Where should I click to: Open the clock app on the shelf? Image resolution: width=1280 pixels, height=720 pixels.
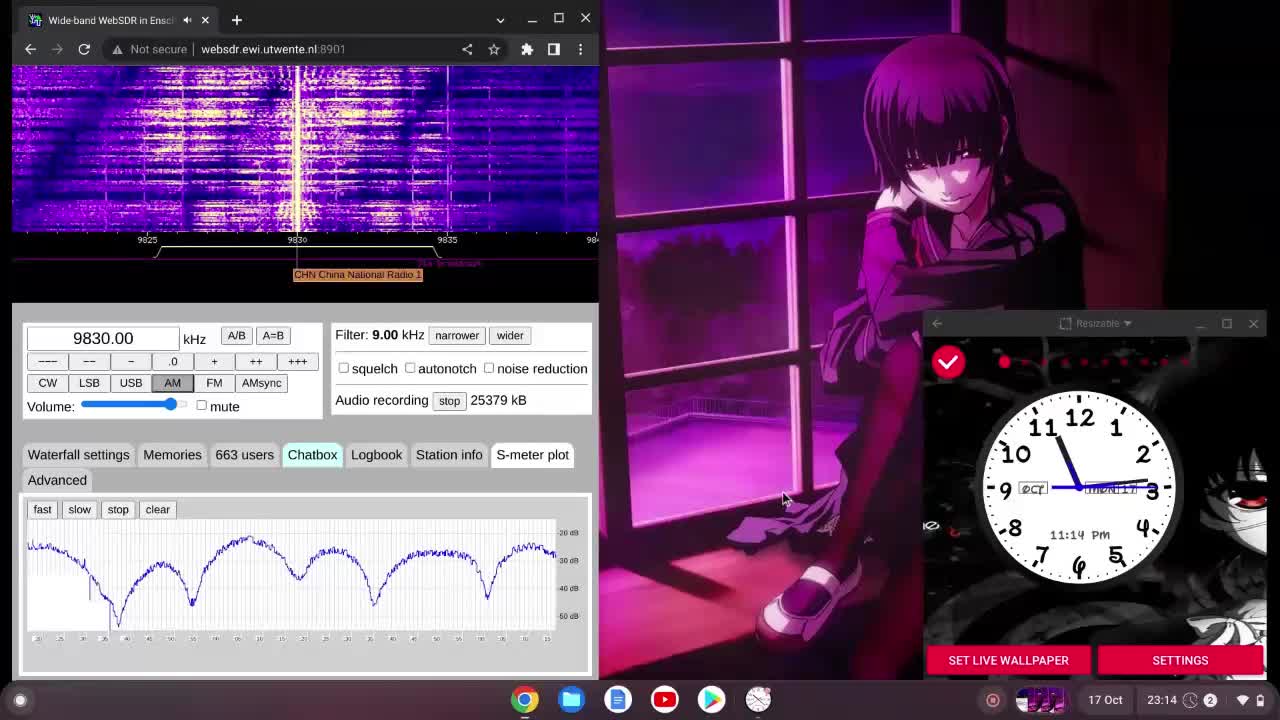(x=758, y=700)
